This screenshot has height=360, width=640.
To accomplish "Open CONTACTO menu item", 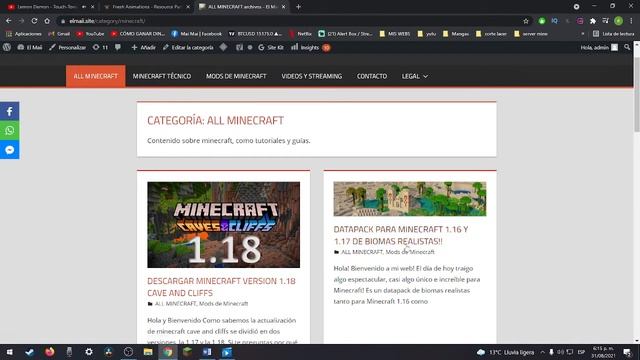I will pyautogui.click(x=371, y=76).
